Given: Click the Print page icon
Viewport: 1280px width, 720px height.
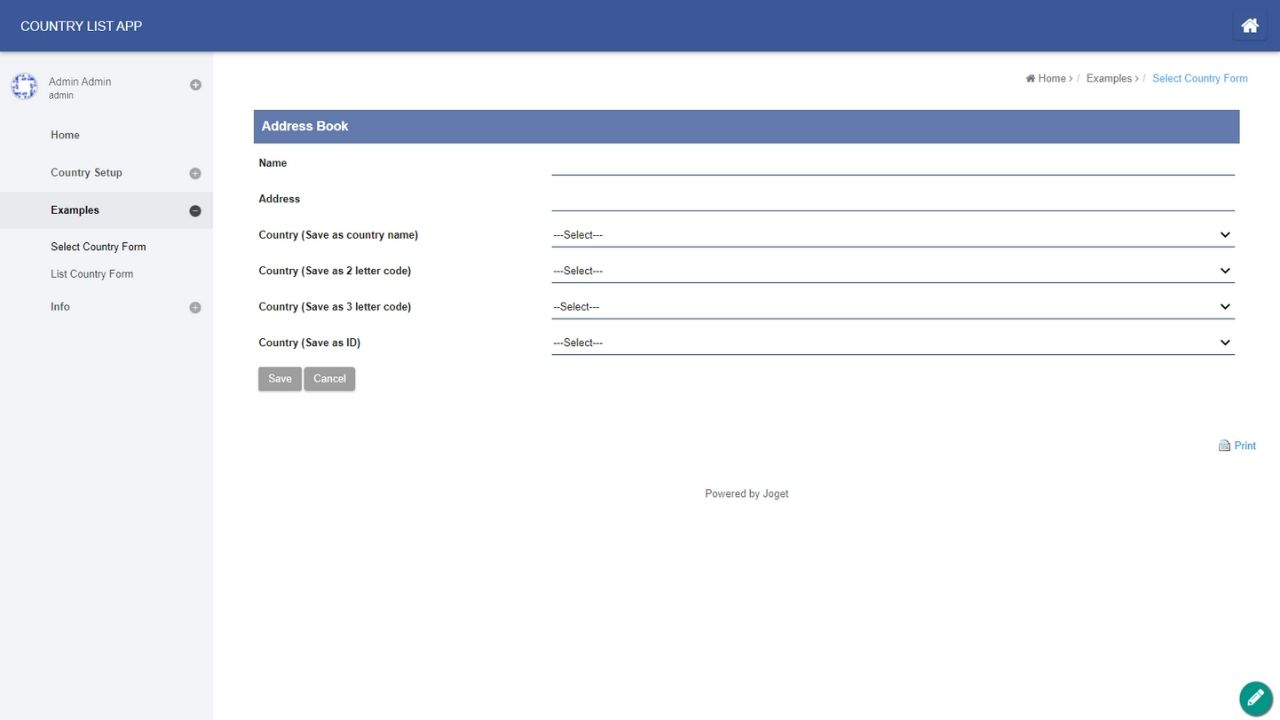Looking at the screenshot, I should (x=1224, y=446).
